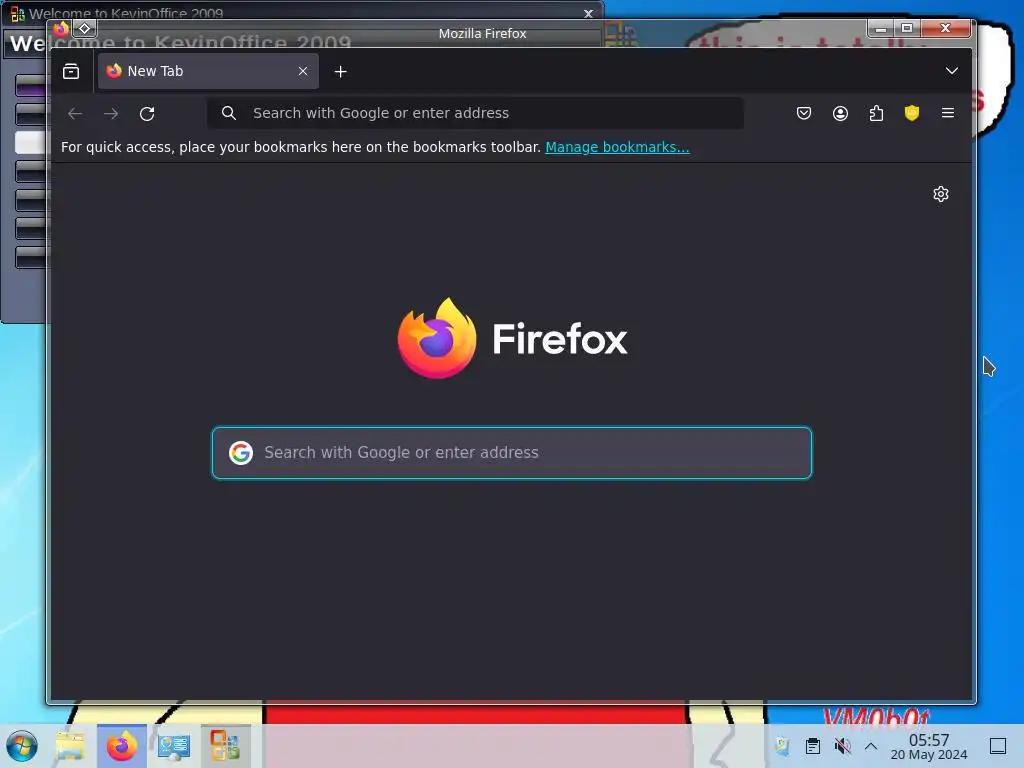The image size is (1024, 768).
Task: Click Google G icon in search box
Action: coord(241,453)
